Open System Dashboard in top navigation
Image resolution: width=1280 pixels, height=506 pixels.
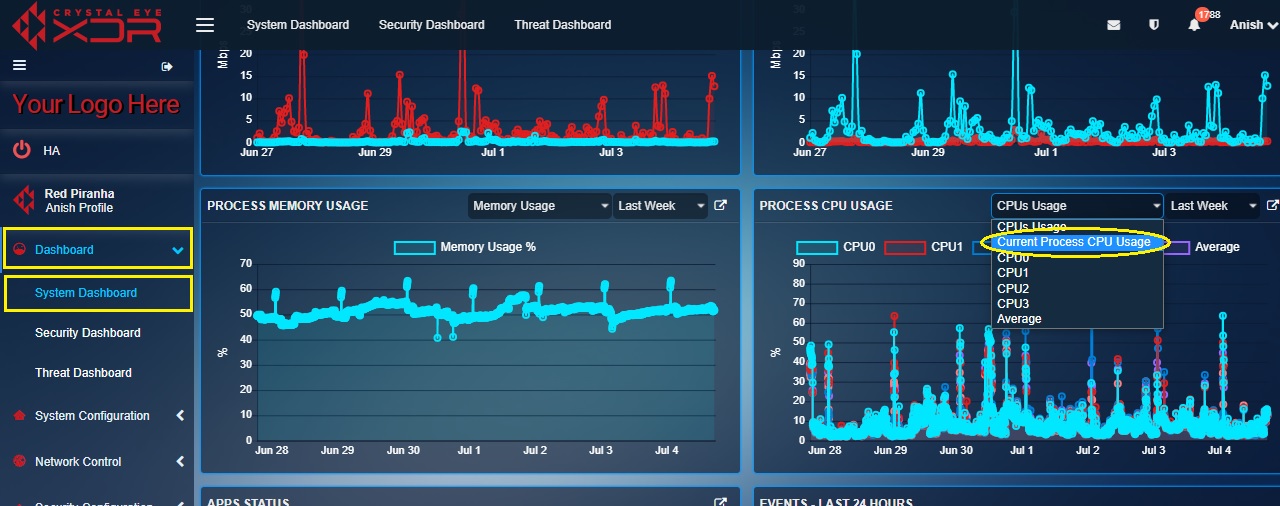click(x=298, y=25)
